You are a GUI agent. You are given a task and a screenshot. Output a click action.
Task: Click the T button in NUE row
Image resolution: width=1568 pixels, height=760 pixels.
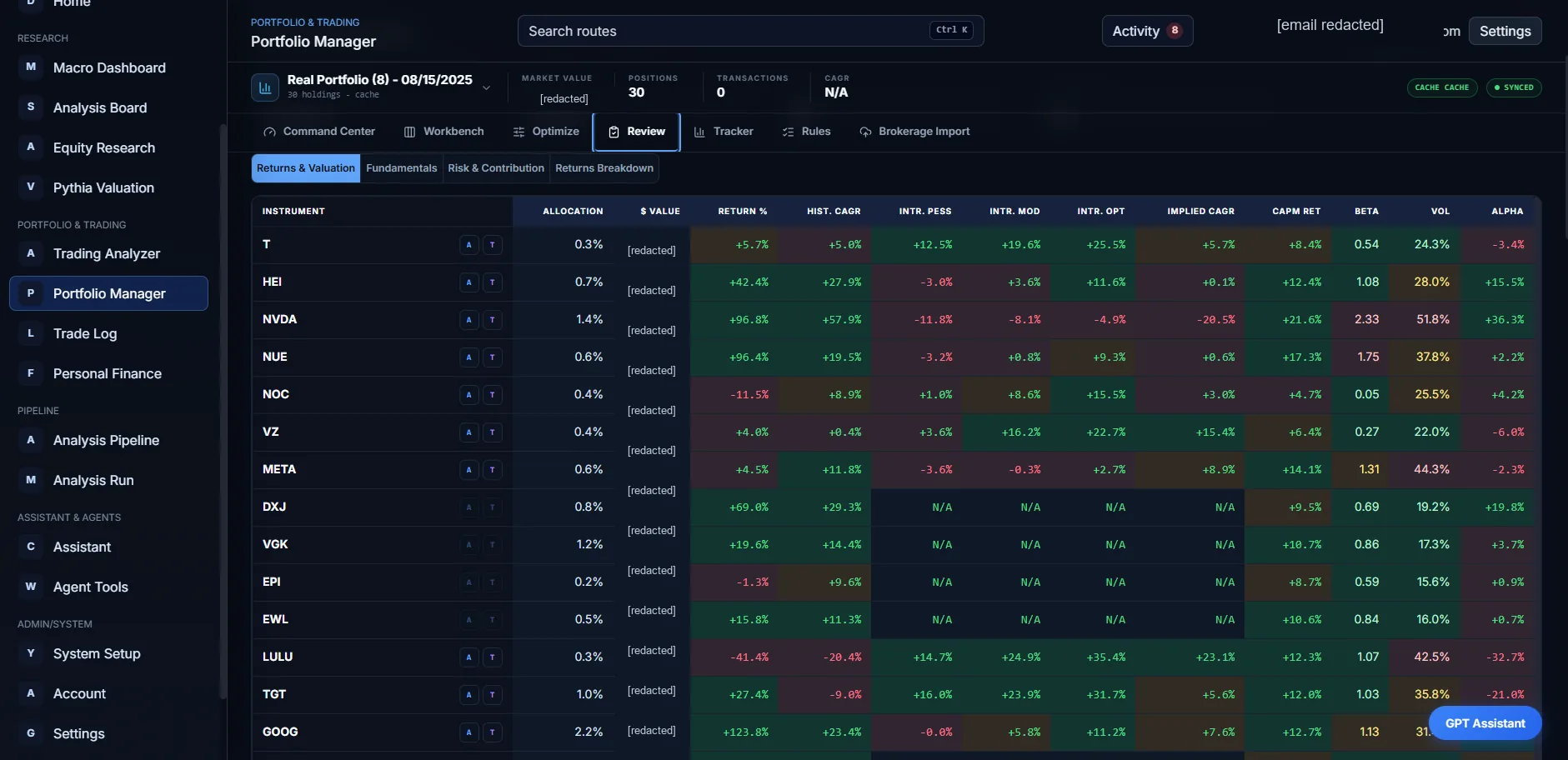pos(493,357)
